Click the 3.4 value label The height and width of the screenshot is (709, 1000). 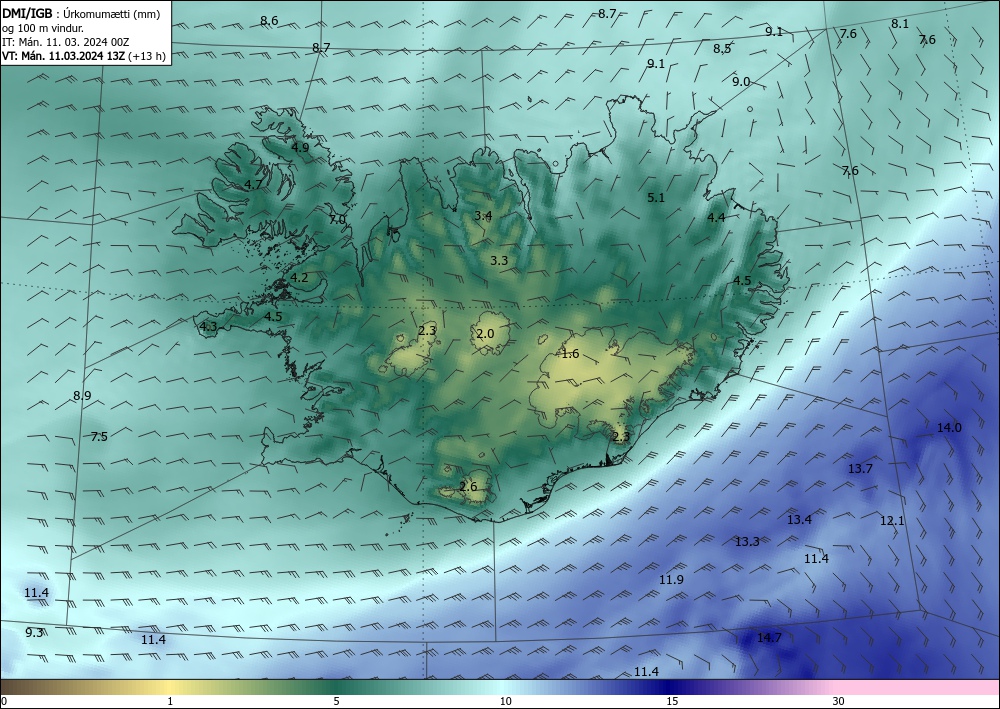tap(483, 216)
